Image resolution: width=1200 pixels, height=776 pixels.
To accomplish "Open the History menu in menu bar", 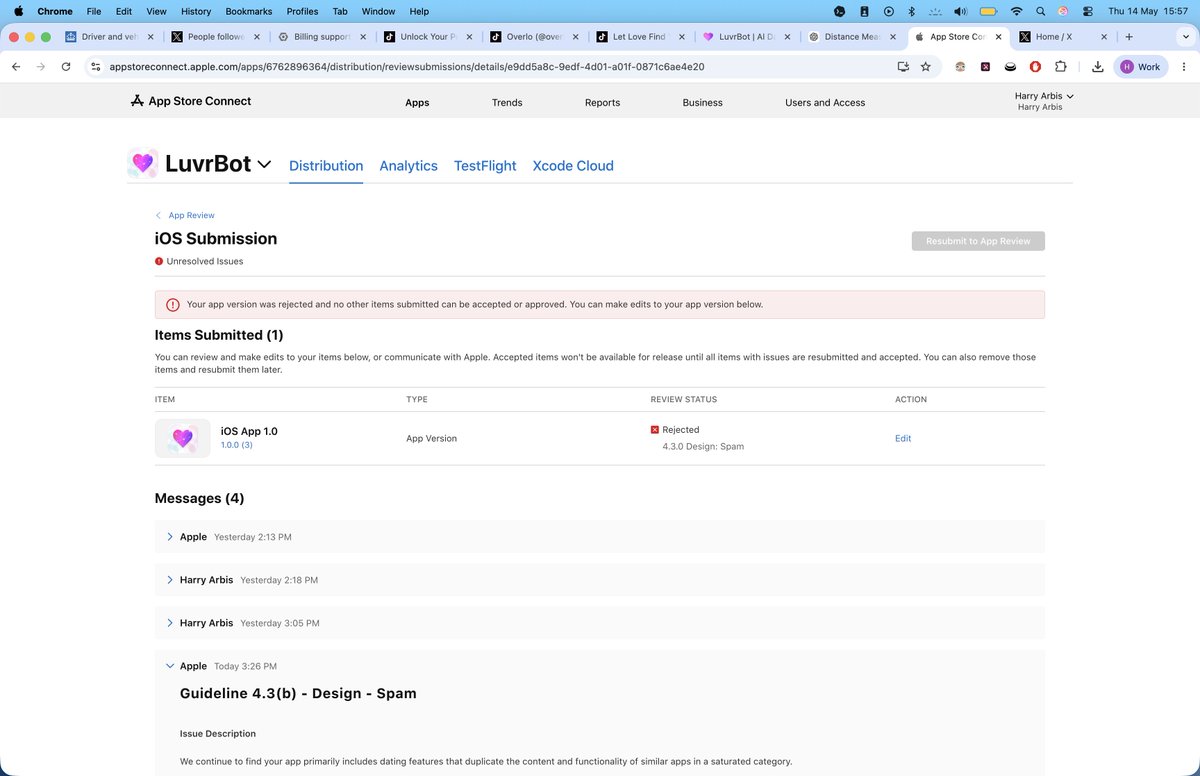I will tap(196, 11).
